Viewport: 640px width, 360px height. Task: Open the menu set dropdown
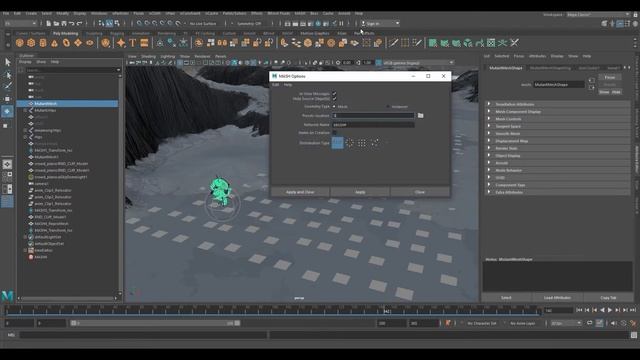click(20, 24)
